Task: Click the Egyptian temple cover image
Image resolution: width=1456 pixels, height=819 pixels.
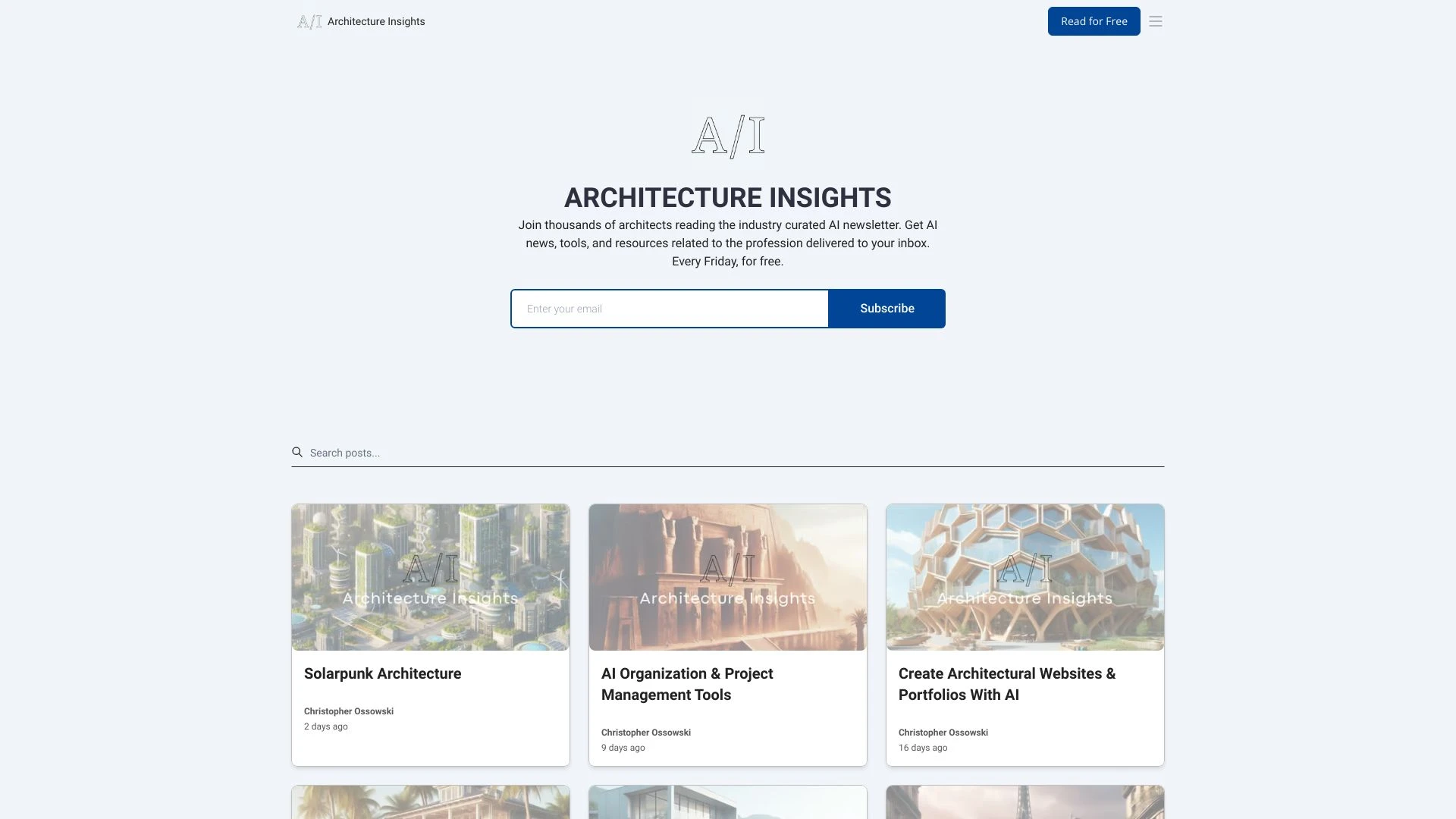Action: 727,577
